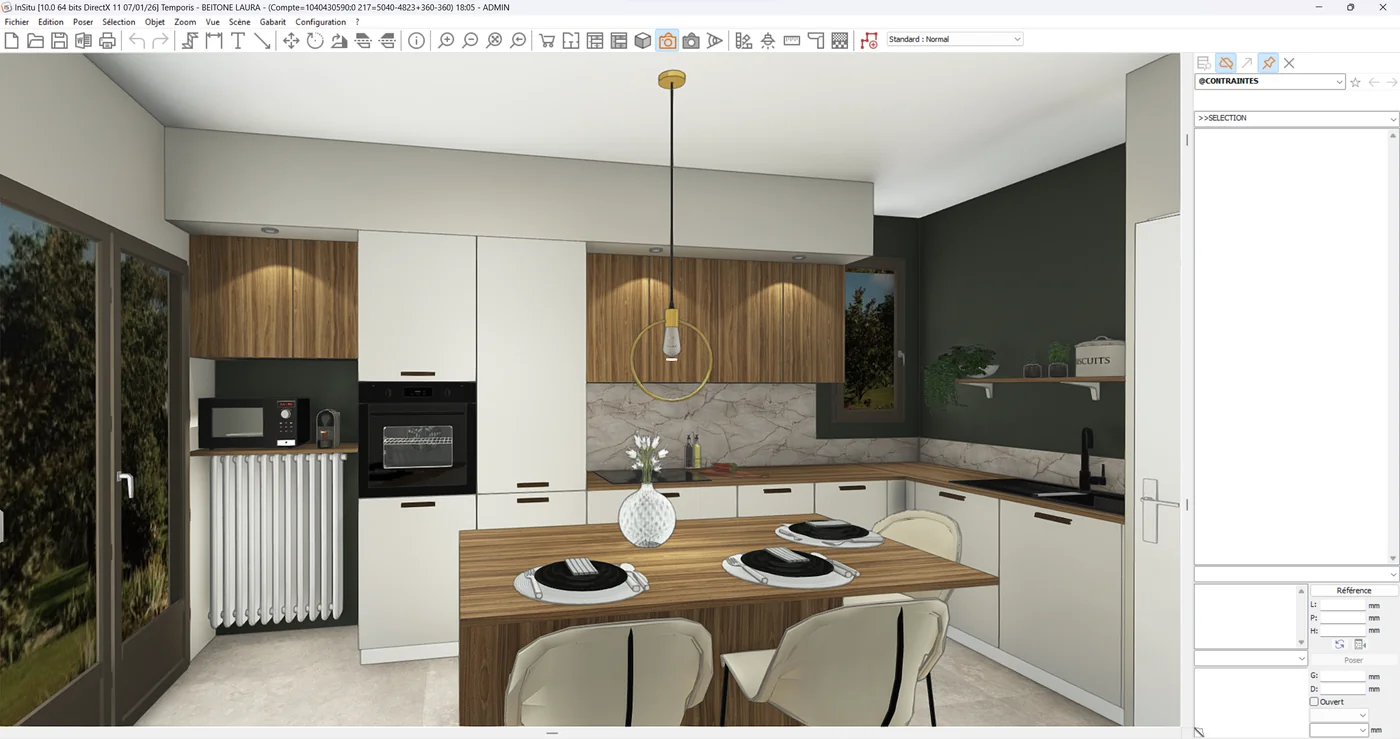The height and width of the screenshot is (739, 1400).
Task: Open the Sélection menu
Action: coord(119,22)
